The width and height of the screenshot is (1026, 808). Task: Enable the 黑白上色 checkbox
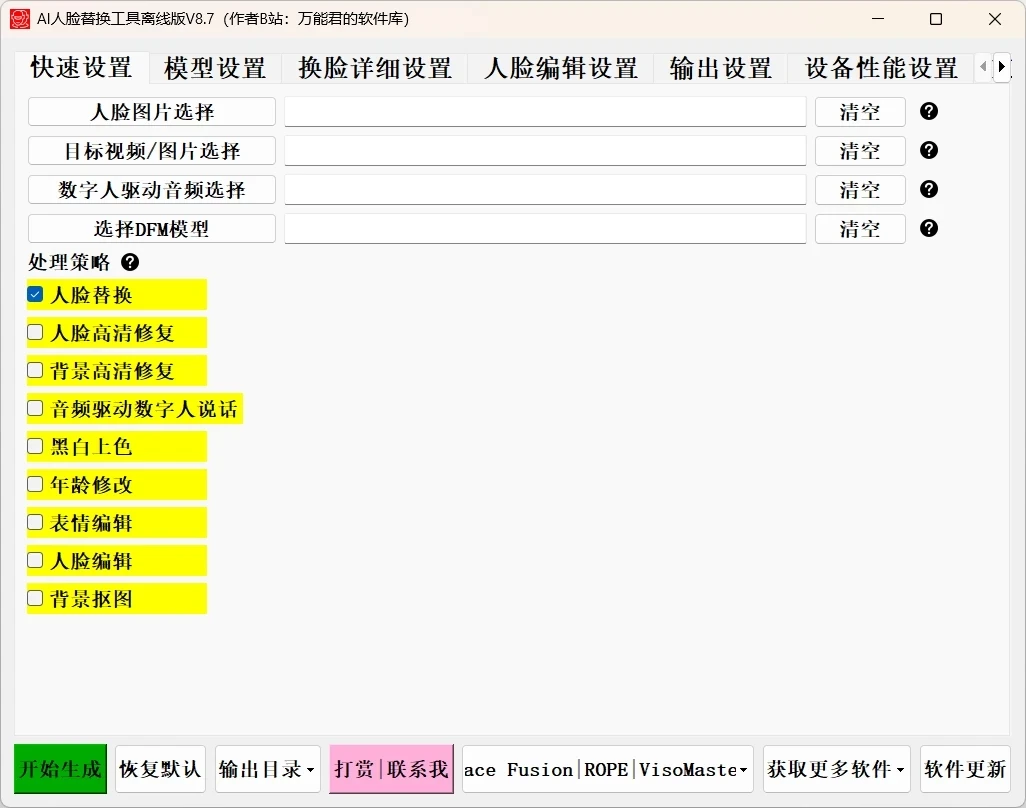35,446
